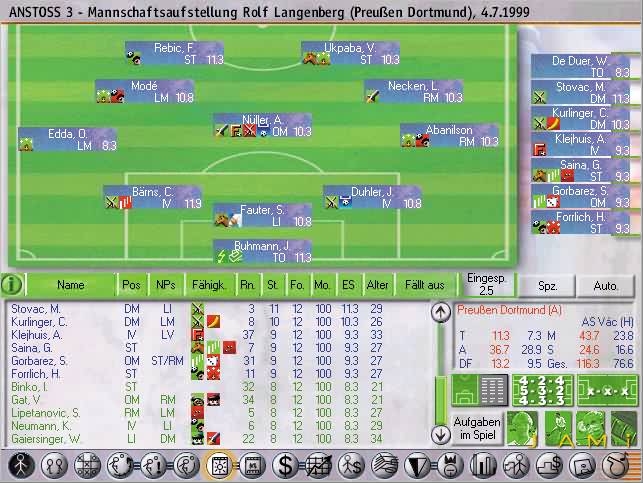Sort the list by Fähigk. column

click(208, 285)
